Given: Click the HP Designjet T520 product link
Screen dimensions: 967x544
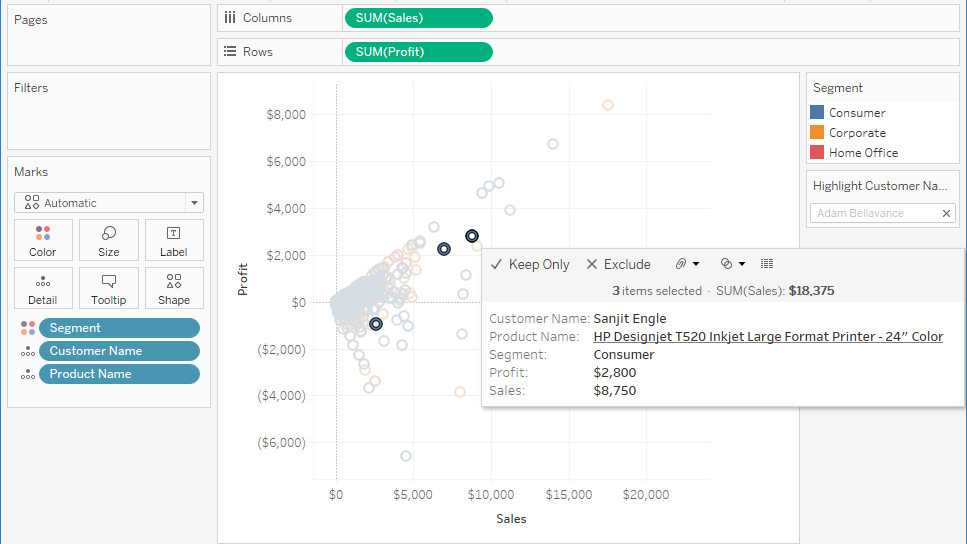Looking at the screenshot, I should pos(767,337).
